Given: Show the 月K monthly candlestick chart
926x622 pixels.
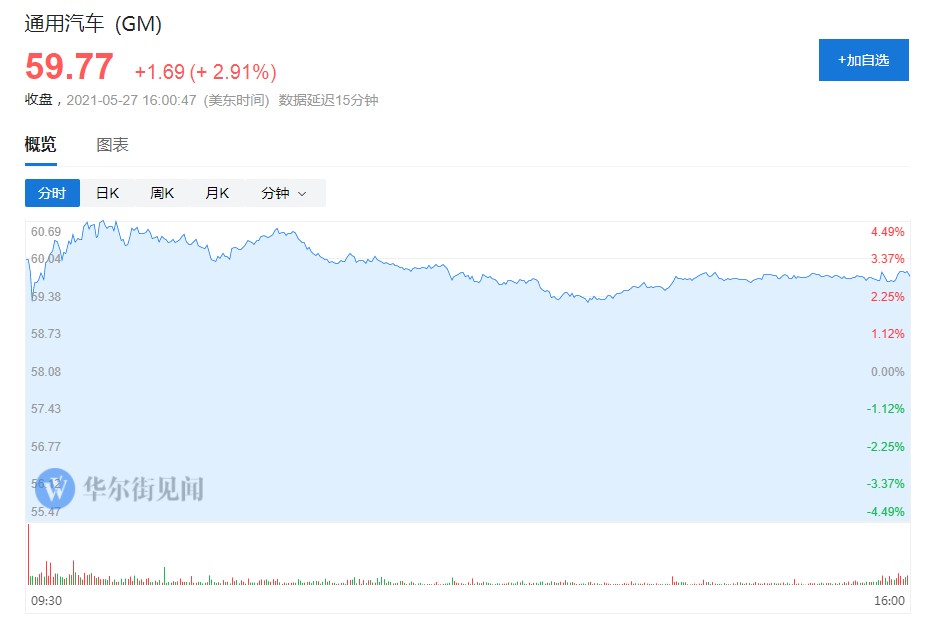Looking at the screenshot, I should pos(217,193).
